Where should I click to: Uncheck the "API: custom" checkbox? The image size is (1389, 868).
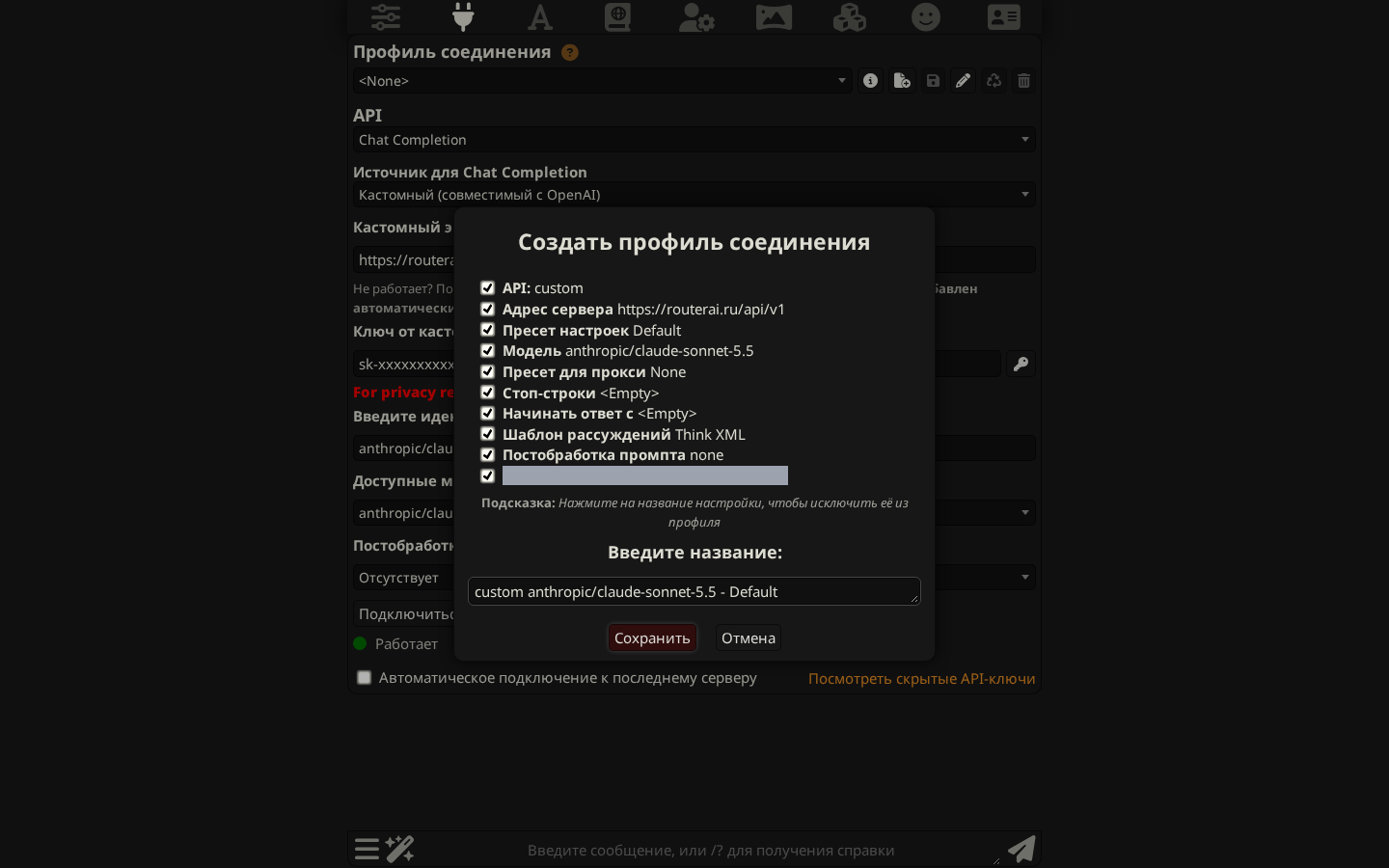[x=487, y=287]
